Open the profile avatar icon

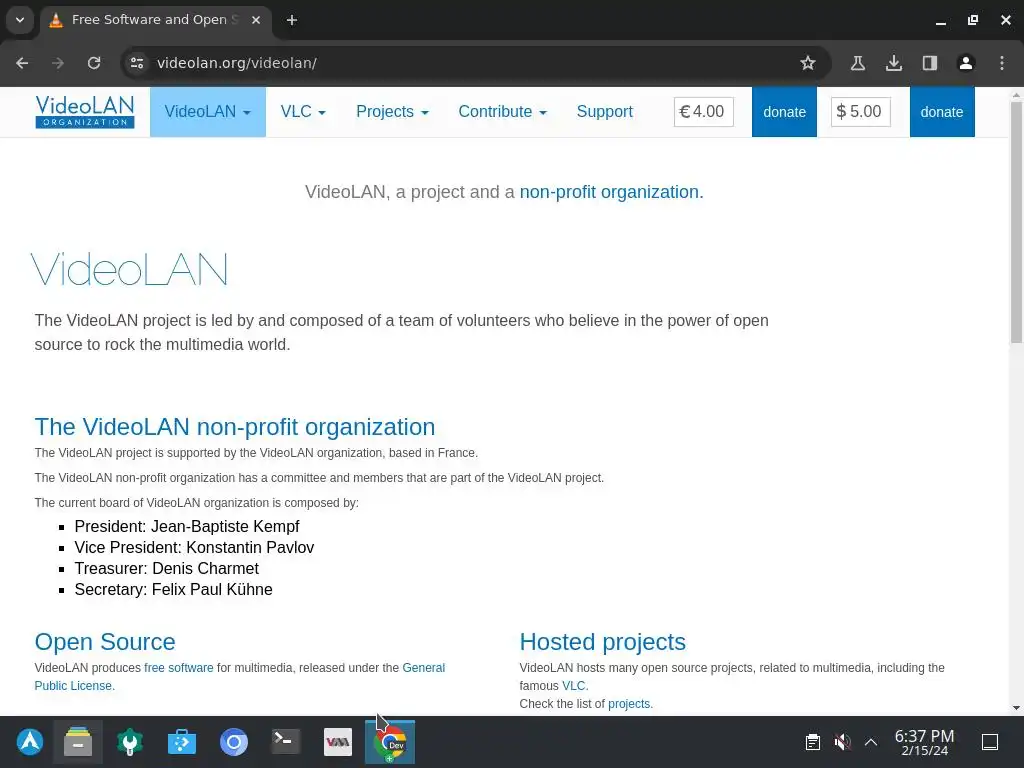tap(966, 63)
